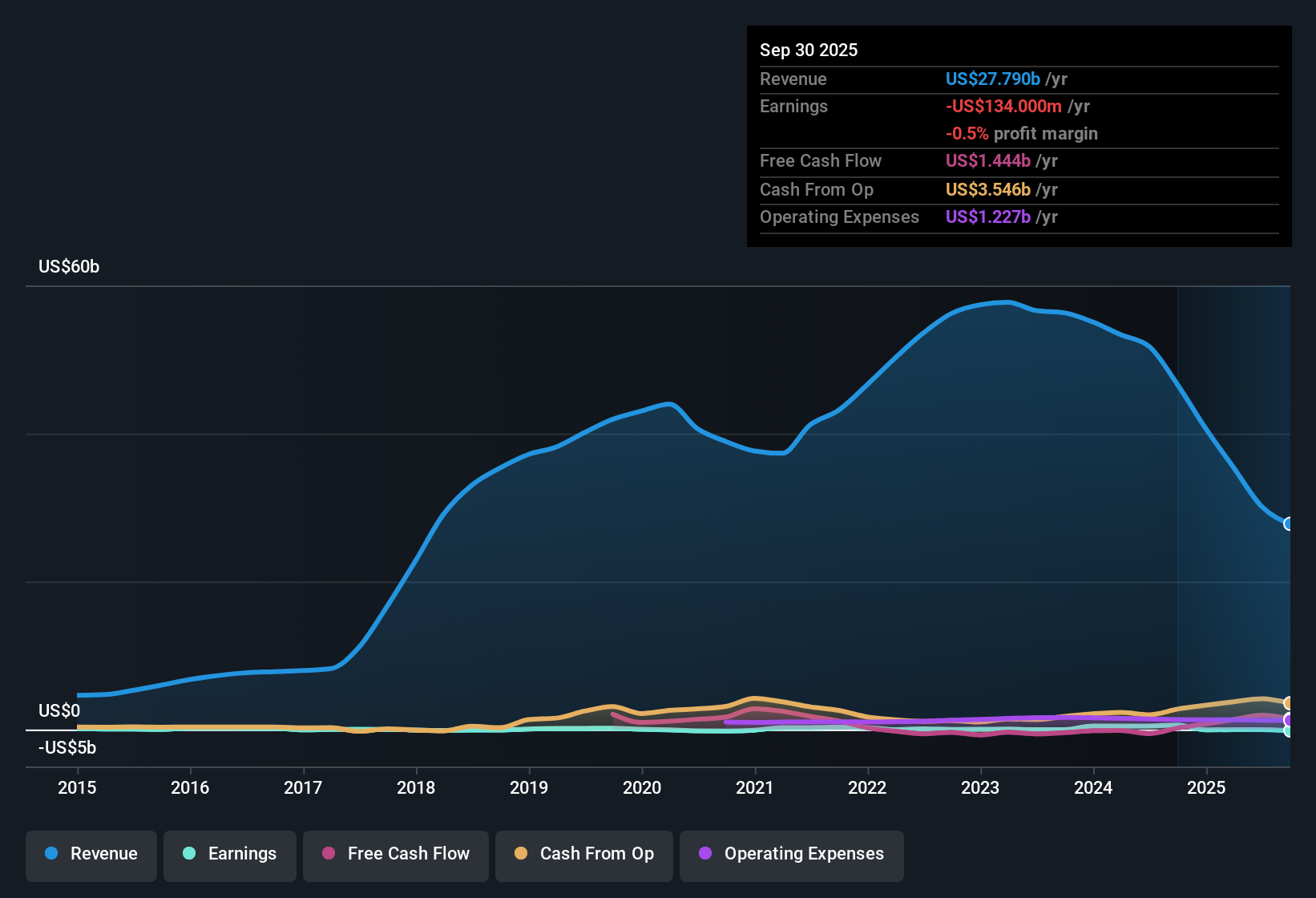Viewport: 1316px width, 898px height.
Task: Expand the Free Cash Flow legend entry
Action: pyautogui.click(x=395, y=854)
